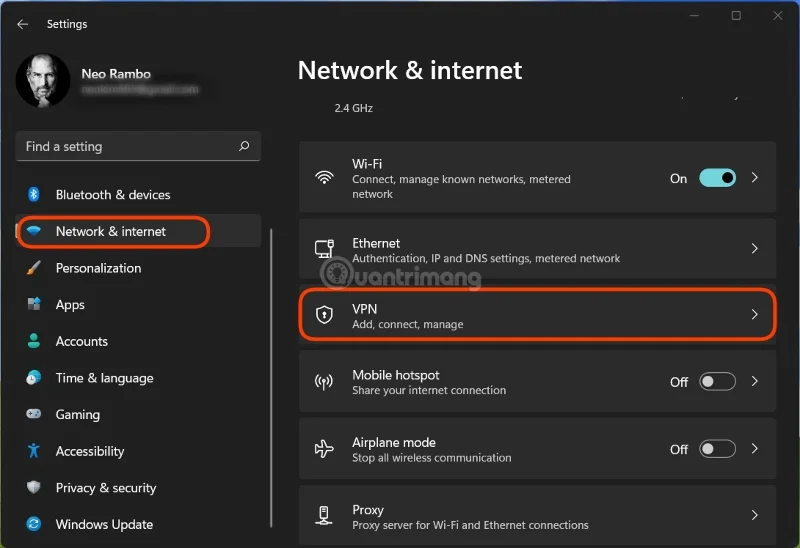Screen dimensions: 800x548
Task: Click the Proxy row title
Action: (368, 510)
